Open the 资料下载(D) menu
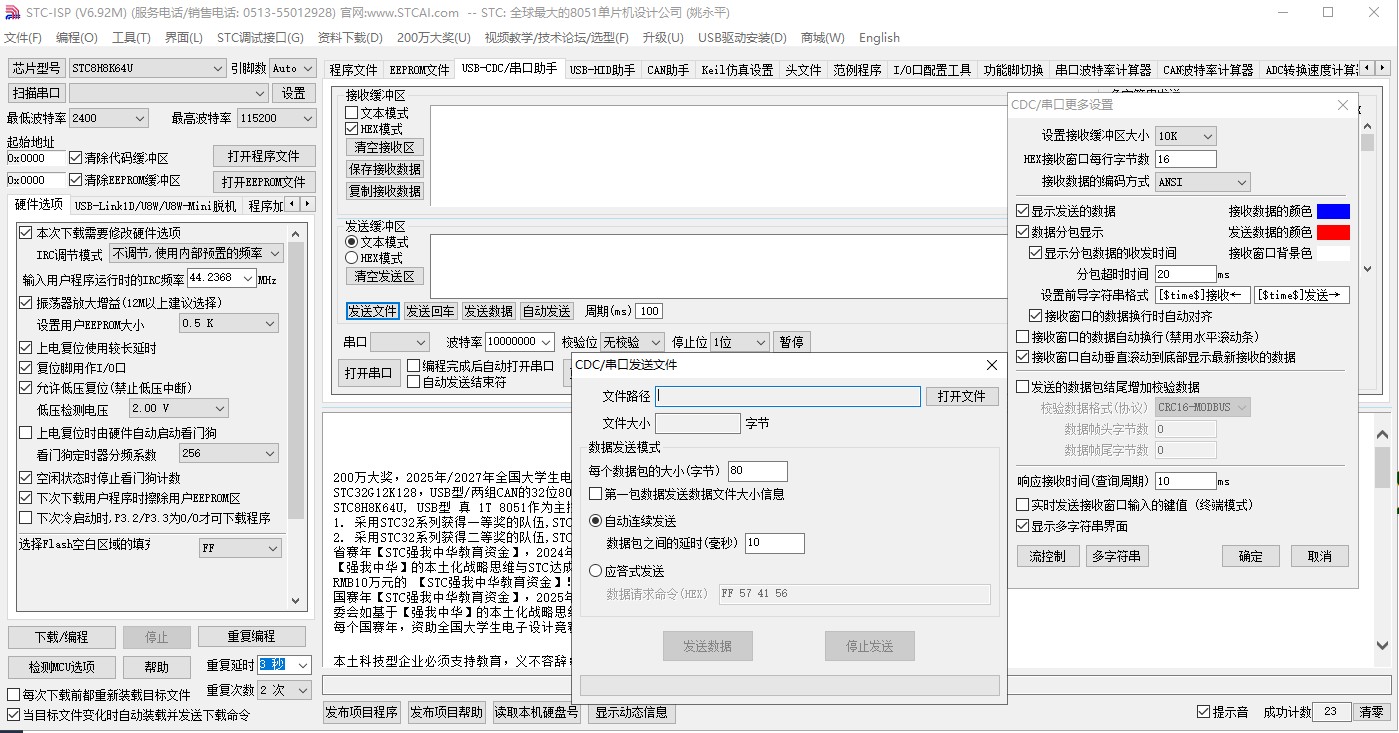 (x=350, y=38)
